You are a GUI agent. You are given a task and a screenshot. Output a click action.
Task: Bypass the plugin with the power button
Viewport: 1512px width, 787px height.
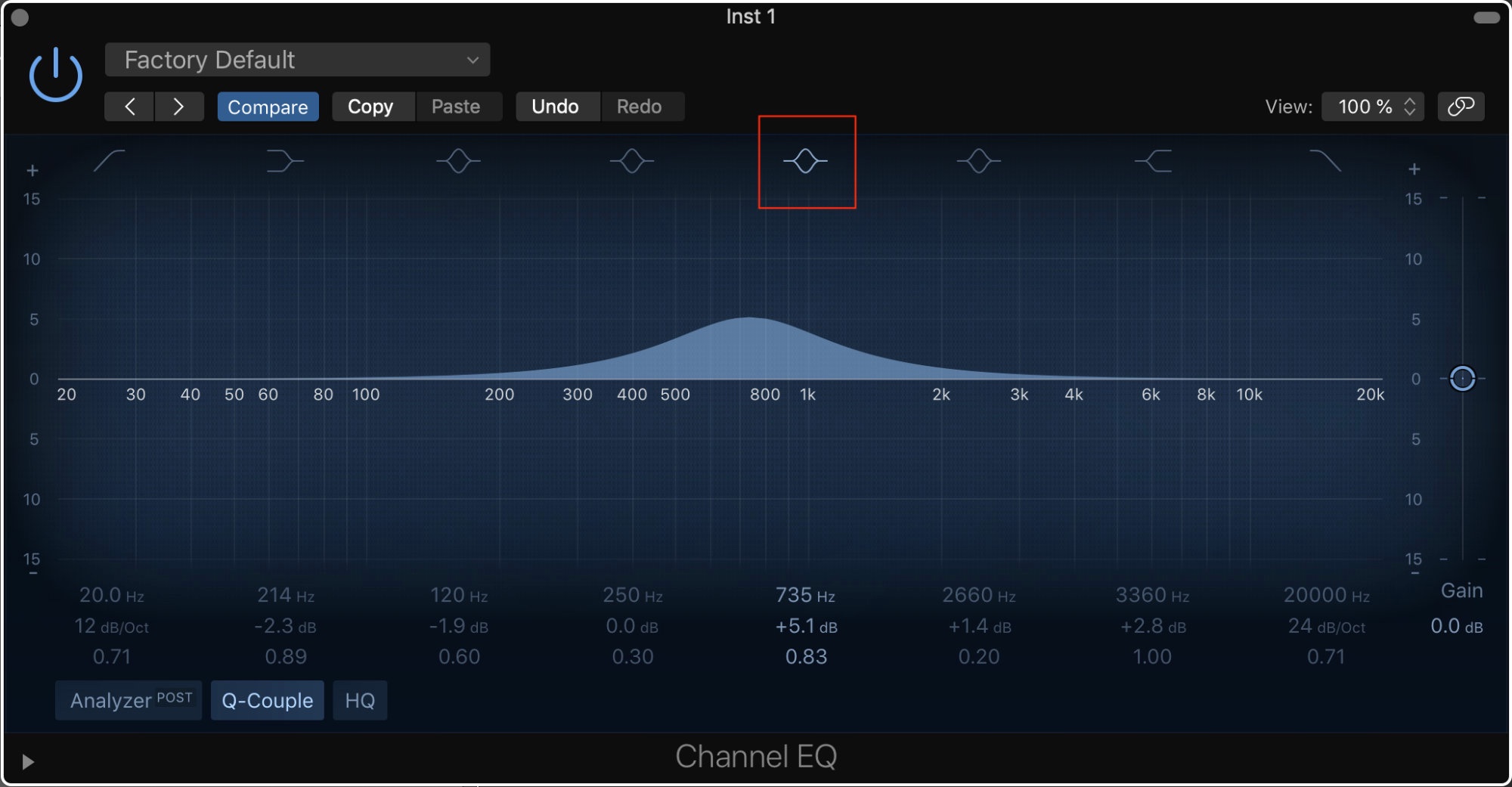[55, 75]
